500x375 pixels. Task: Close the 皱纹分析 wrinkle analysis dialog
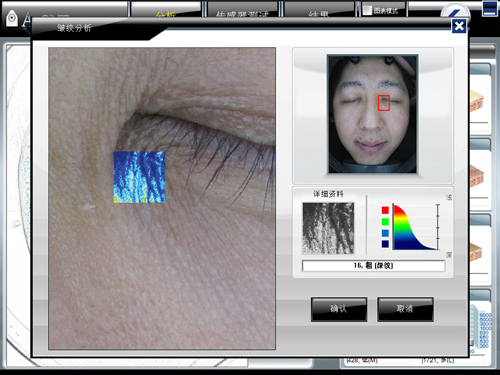pos(459,26)
